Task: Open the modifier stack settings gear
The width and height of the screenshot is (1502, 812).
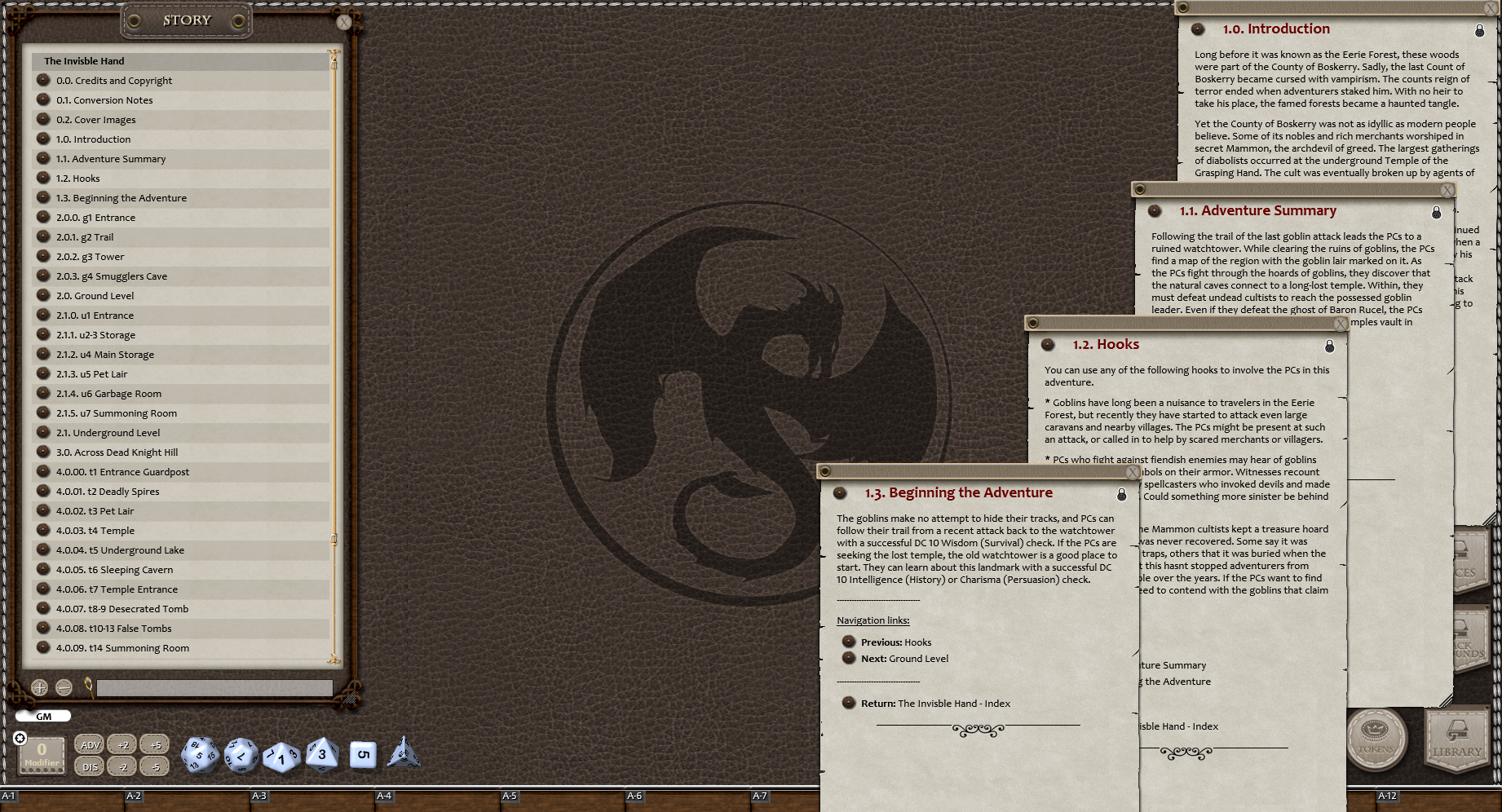Action: [x=20, y=738]
